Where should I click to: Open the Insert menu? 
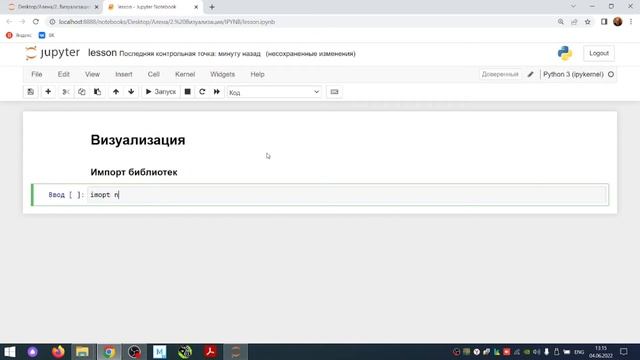(x=124, y=74)
